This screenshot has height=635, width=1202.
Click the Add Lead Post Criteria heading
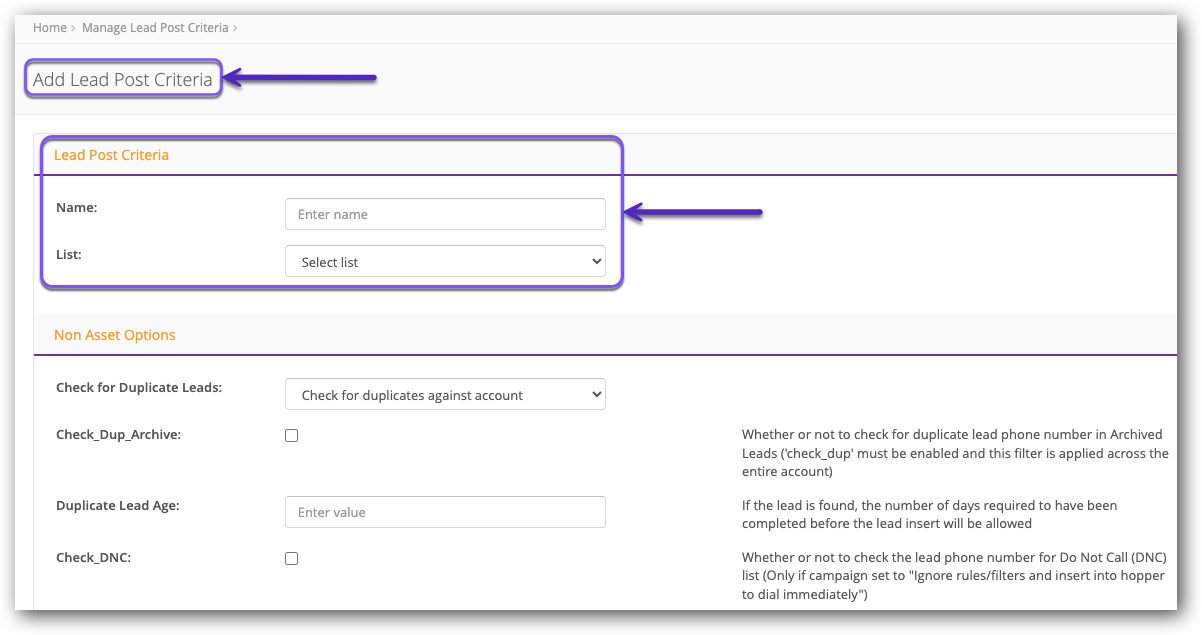point(122,80)
